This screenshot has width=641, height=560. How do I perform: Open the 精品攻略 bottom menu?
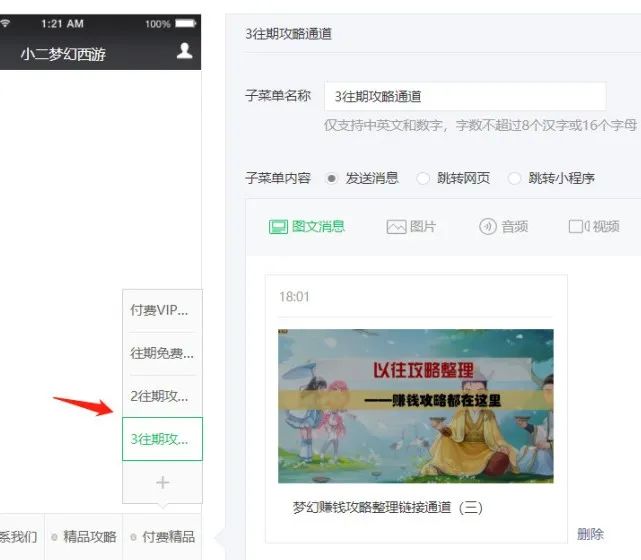84,537
